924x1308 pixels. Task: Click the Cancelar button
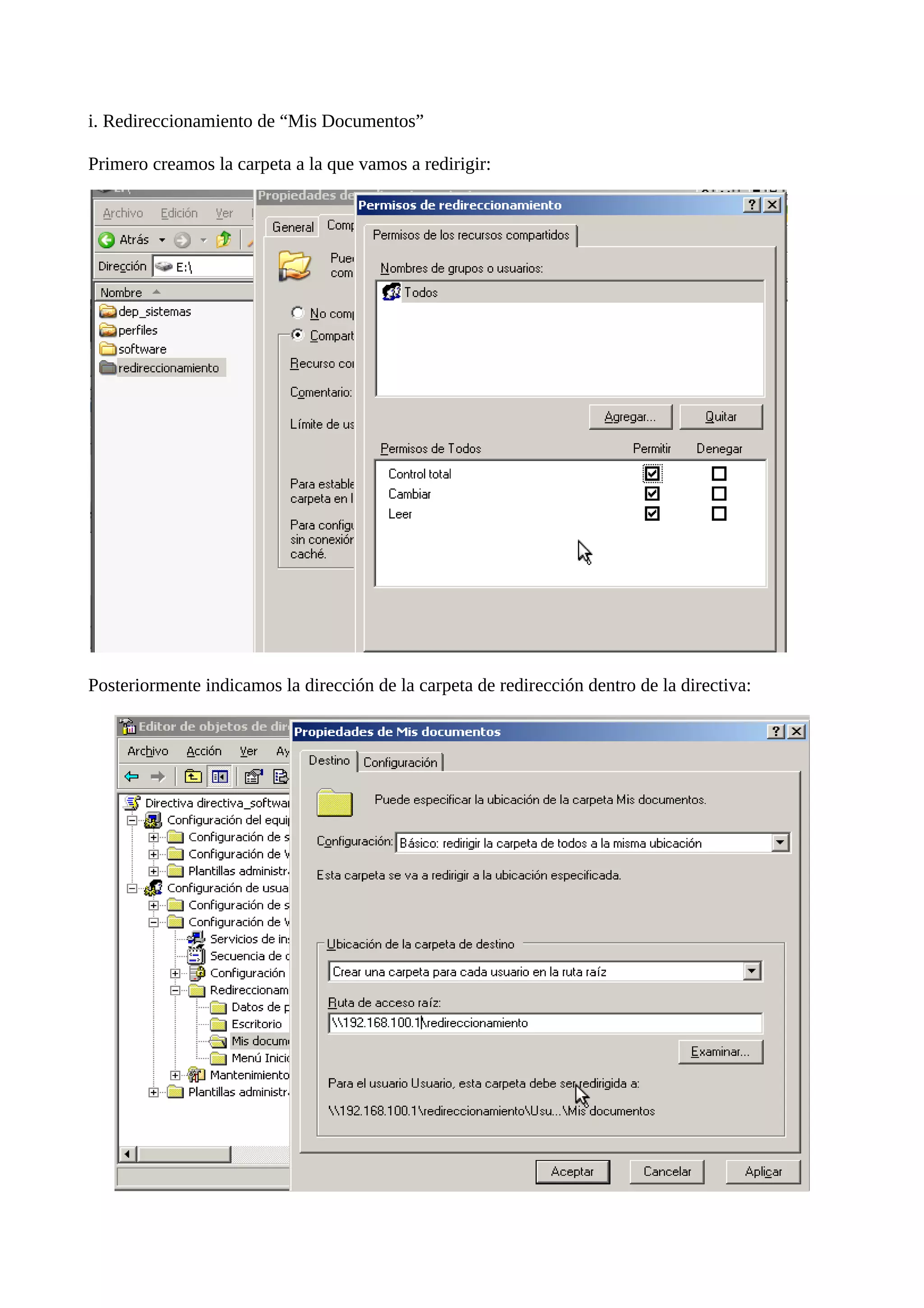(667, 1171)
